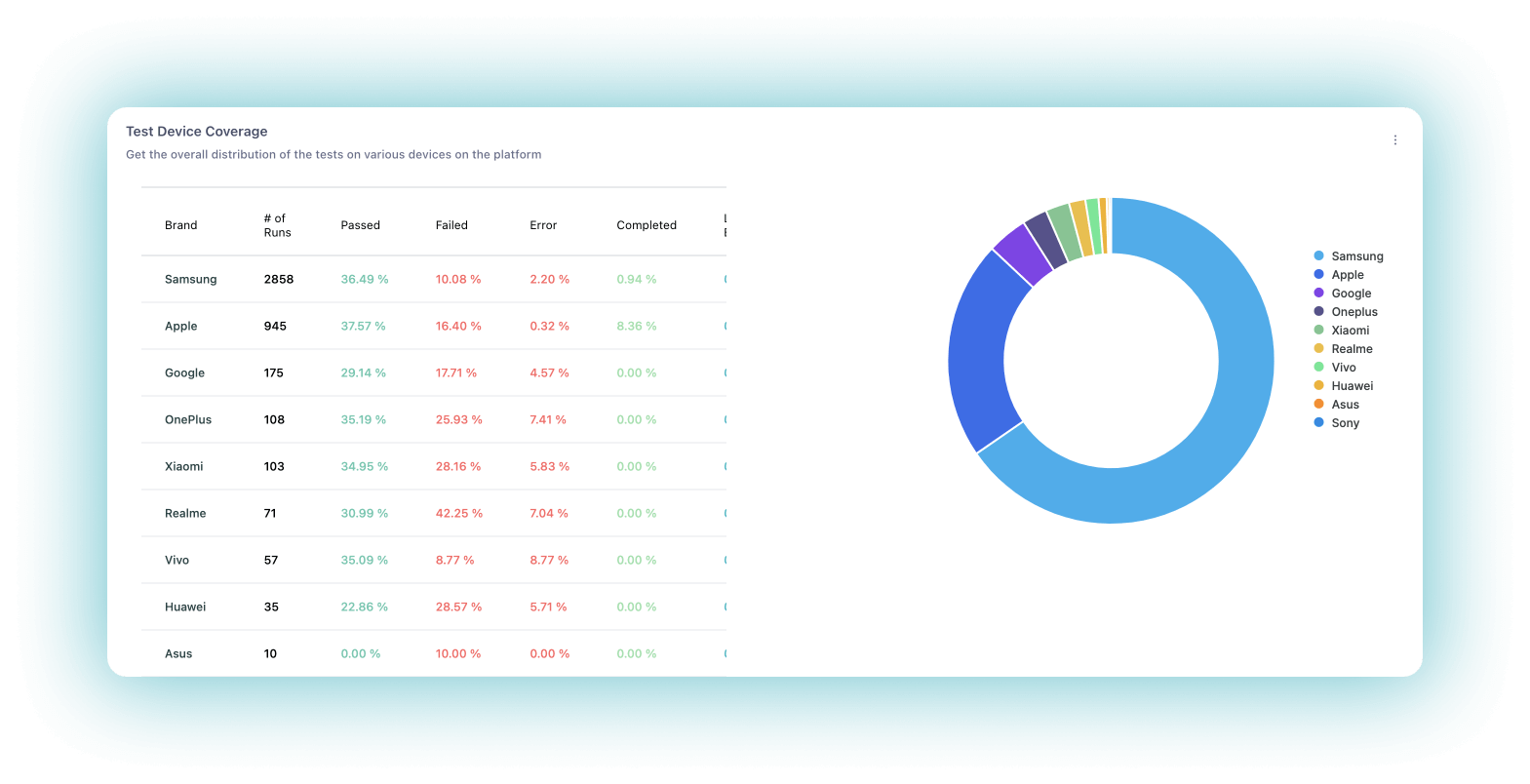Sort by the Passed column header
Image resolution: width=1530 pixels, height=784 pixels.
pos(360,225)
